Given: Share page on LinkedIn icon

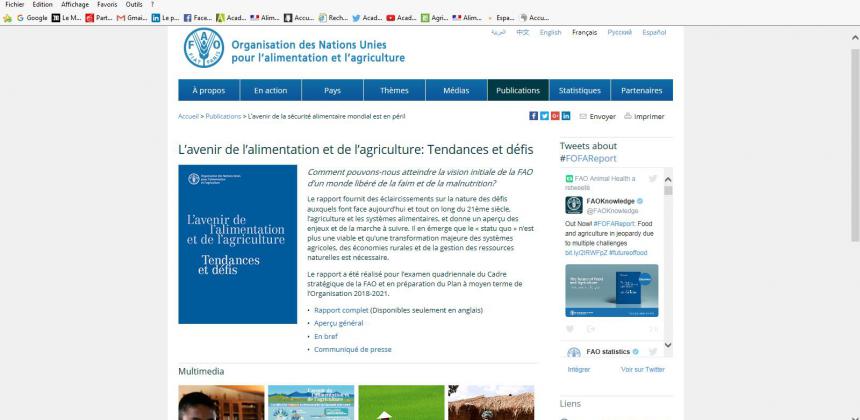Looking at the screenshot, I should point(566,116).
